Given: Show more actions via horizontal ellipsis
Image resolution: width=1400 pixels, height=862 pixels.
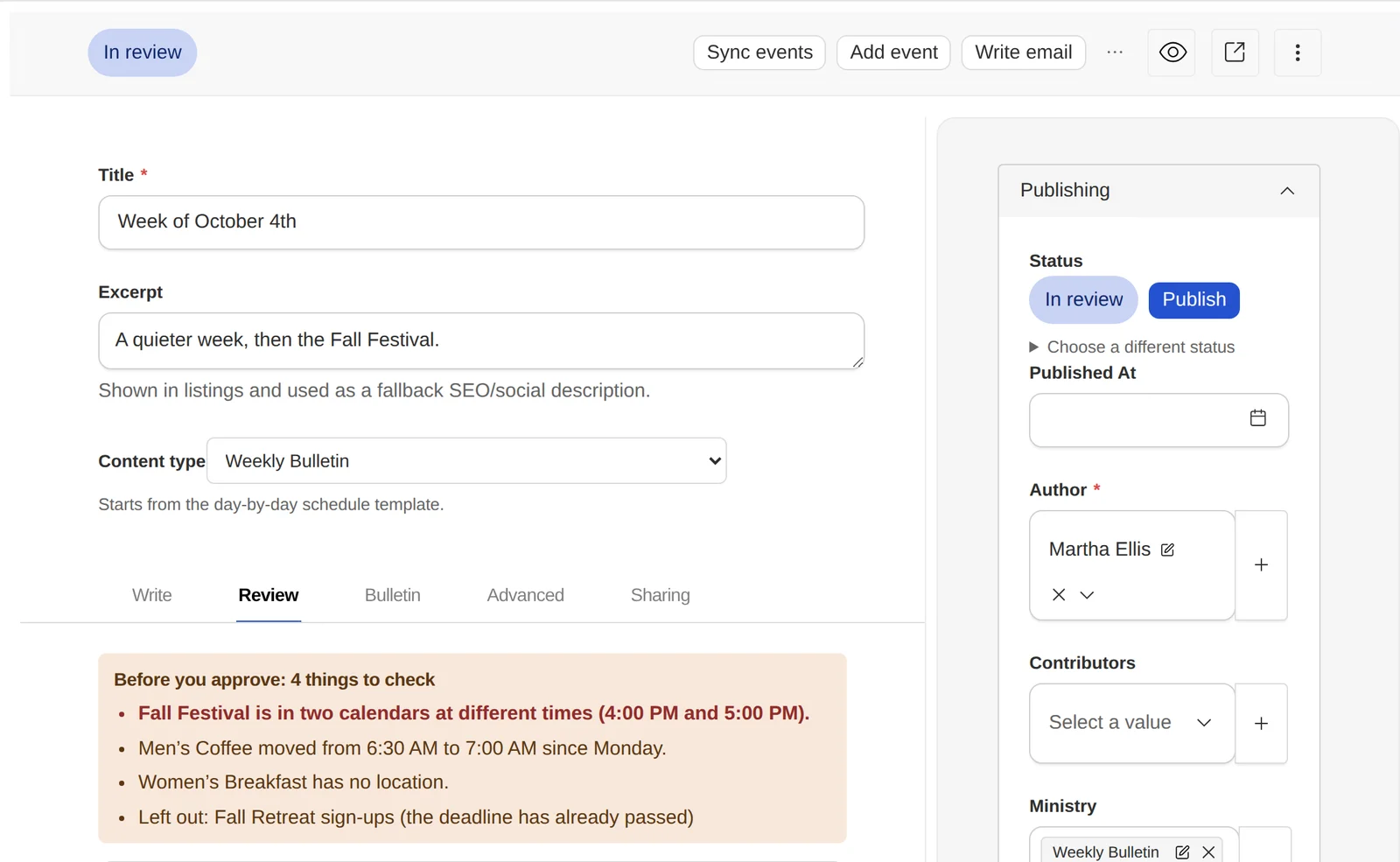Looking at the screenshot, I should (x=1115, y=53).
